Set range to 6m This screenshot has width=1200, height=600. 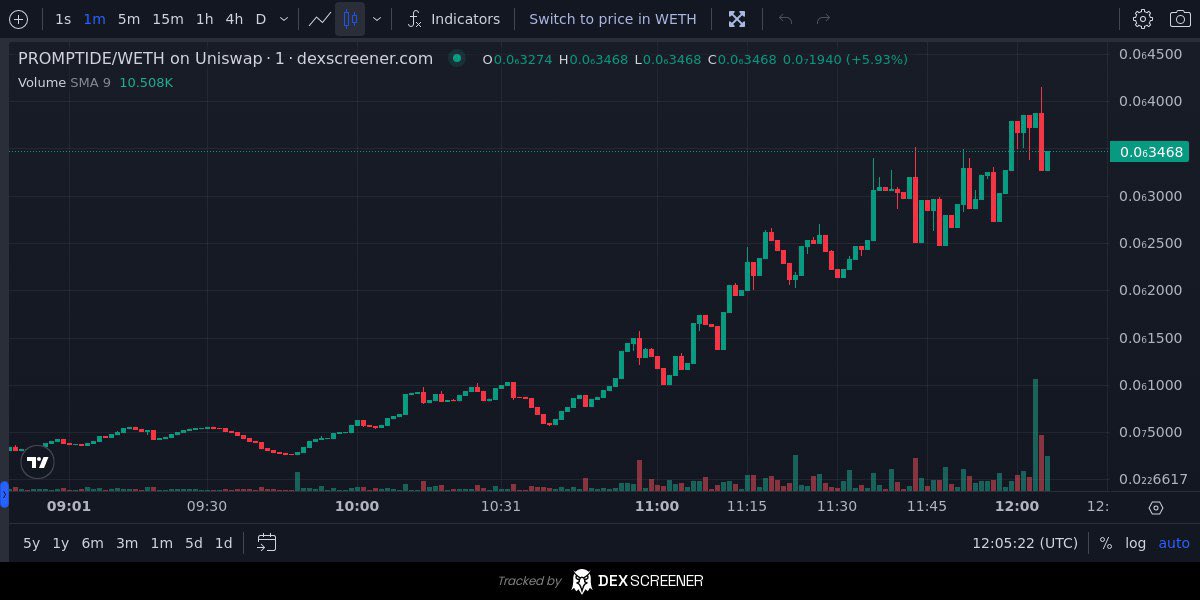93,543
